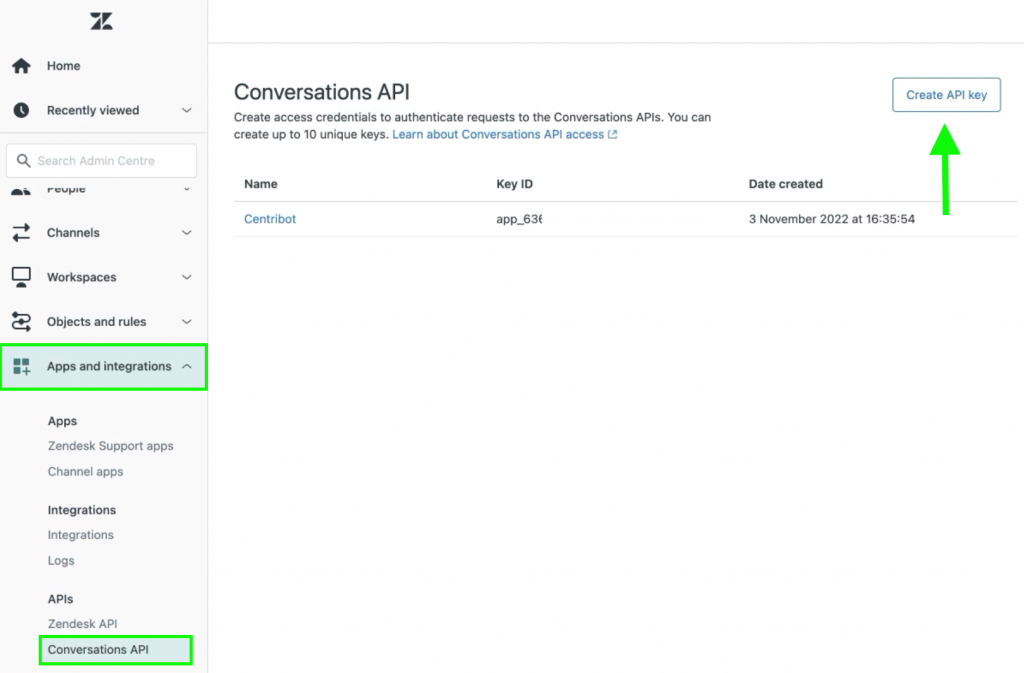
Task: Expand the Channels section chevron
Action: (x=186, y=233)
